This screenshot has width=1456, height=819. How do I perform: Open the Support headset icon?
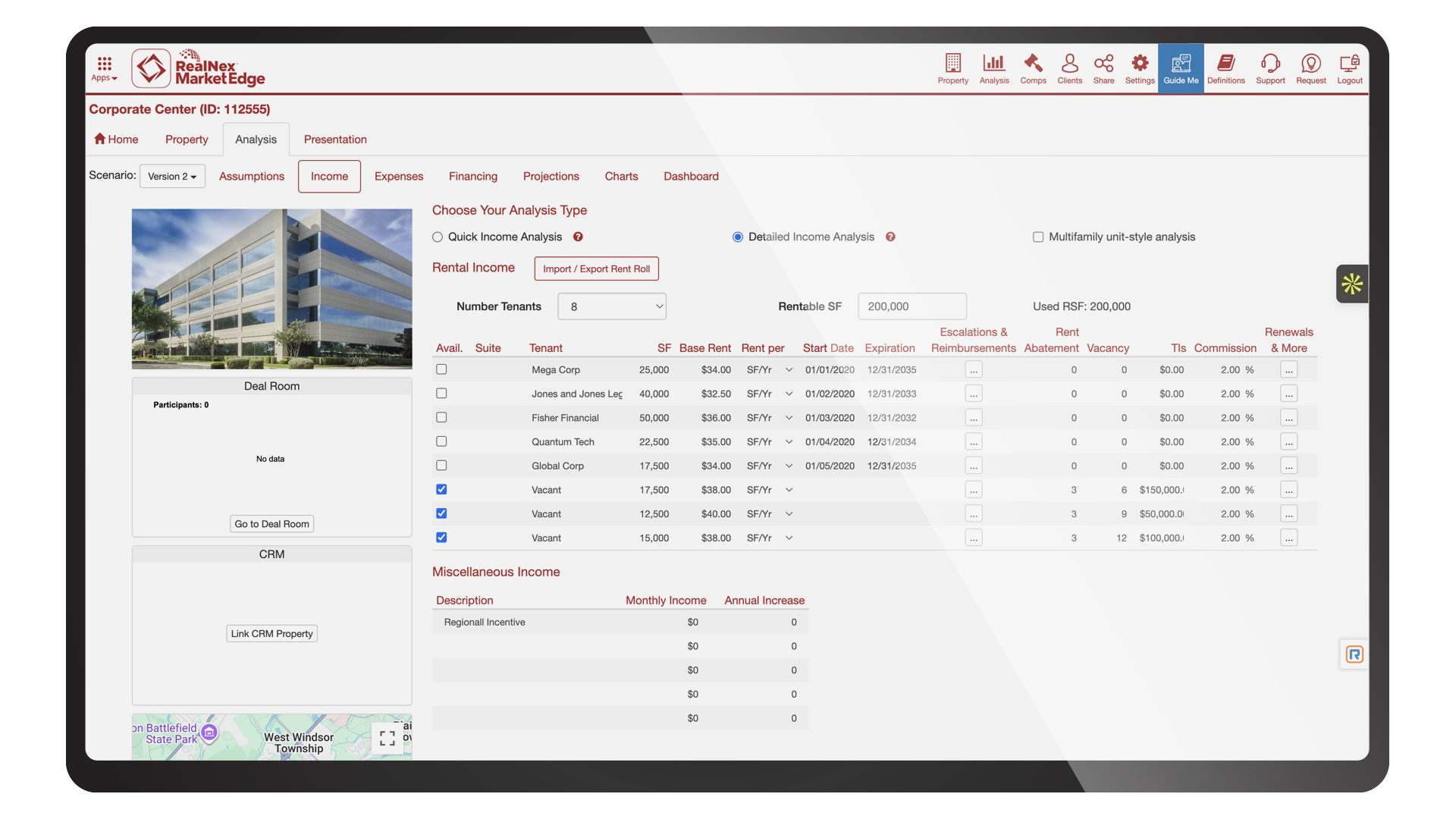pos(1270,68)
